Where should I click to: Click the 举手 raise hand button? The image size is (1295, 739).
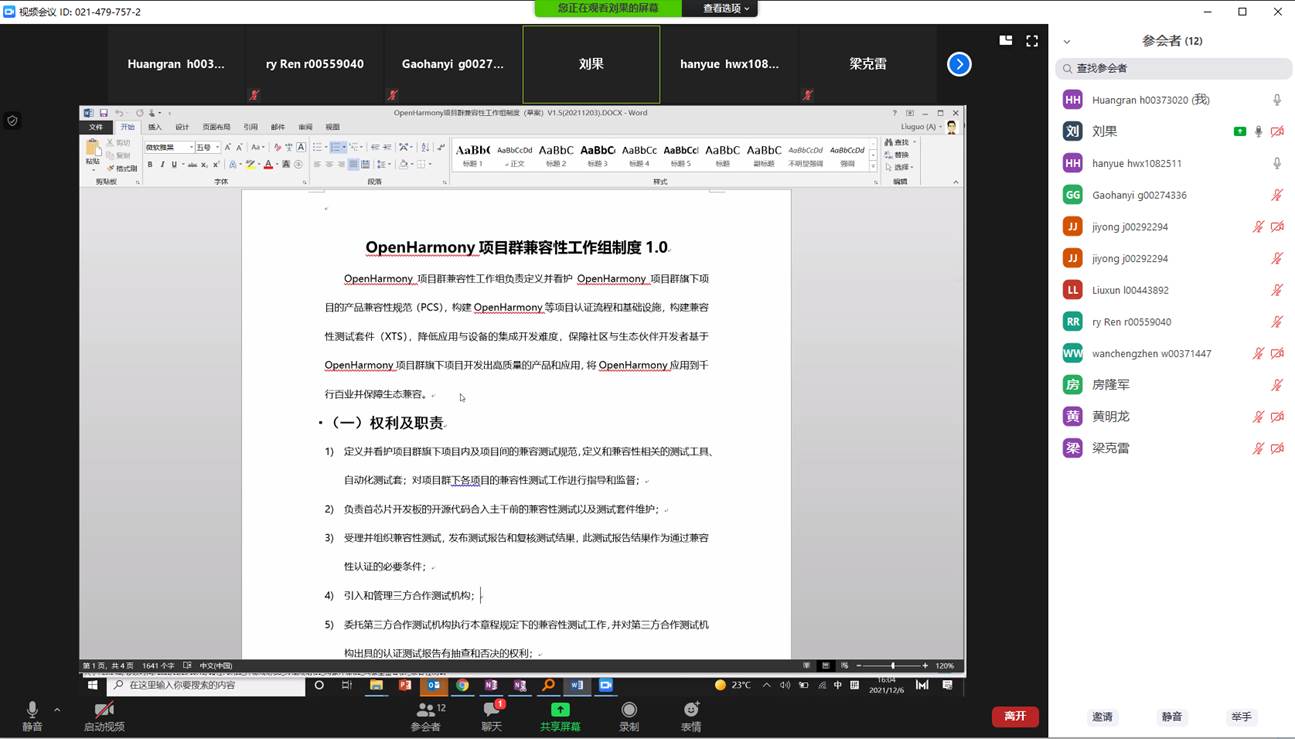coord(1241,717)
